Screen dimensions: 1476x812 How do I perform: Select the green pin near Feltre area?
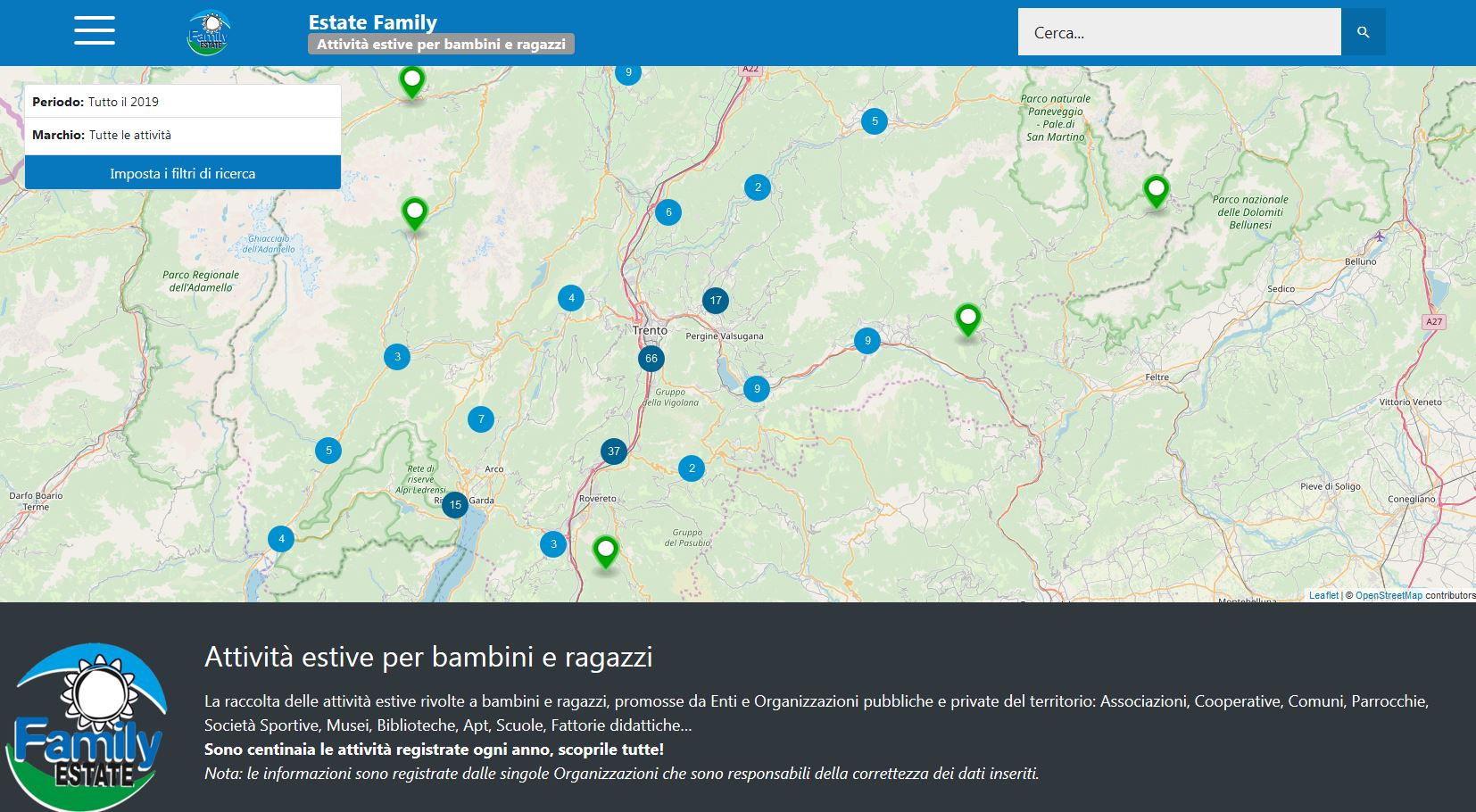click(967, 319)
